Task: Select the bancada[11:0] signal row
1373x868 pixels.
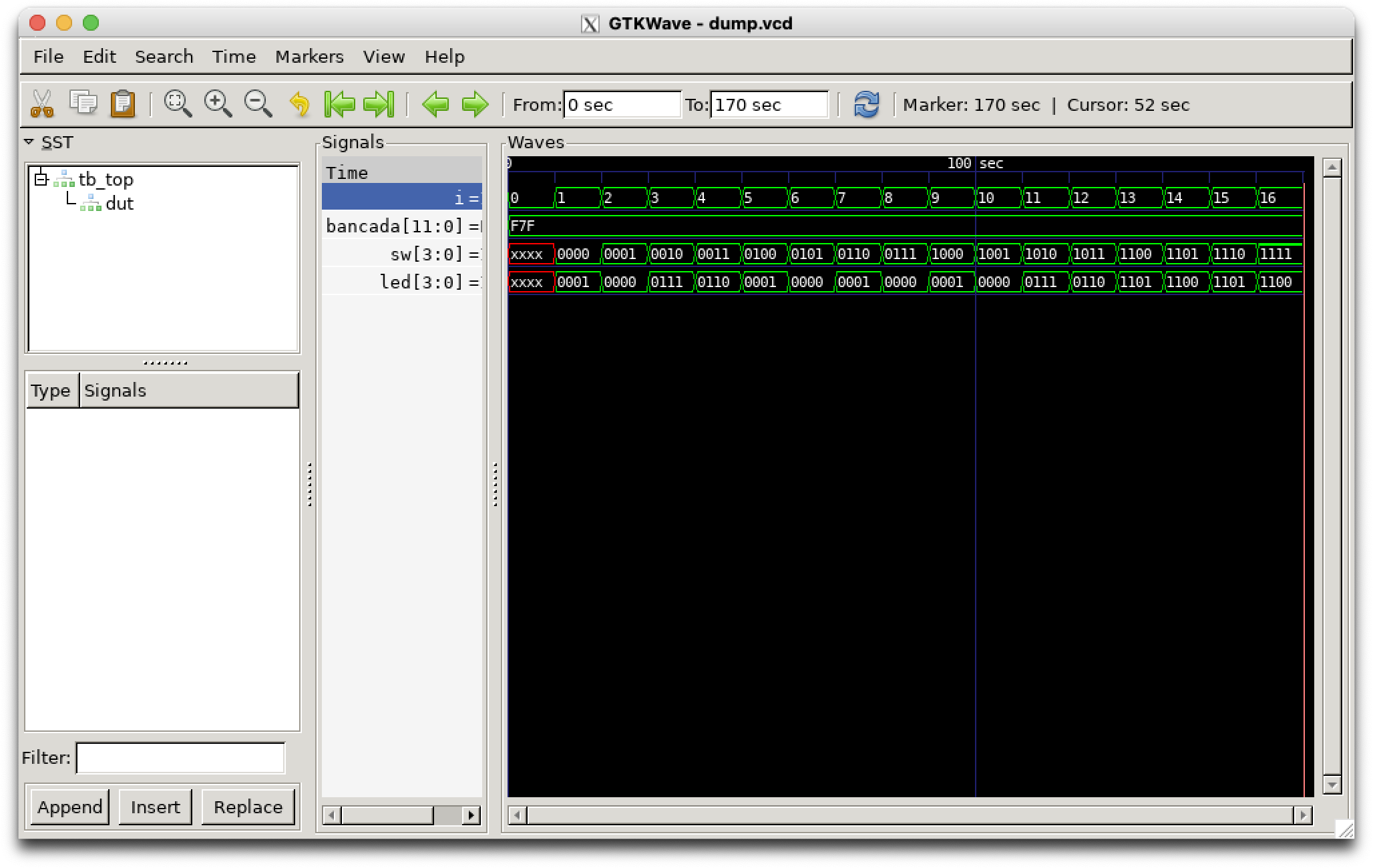Action: tap(402, 226)
